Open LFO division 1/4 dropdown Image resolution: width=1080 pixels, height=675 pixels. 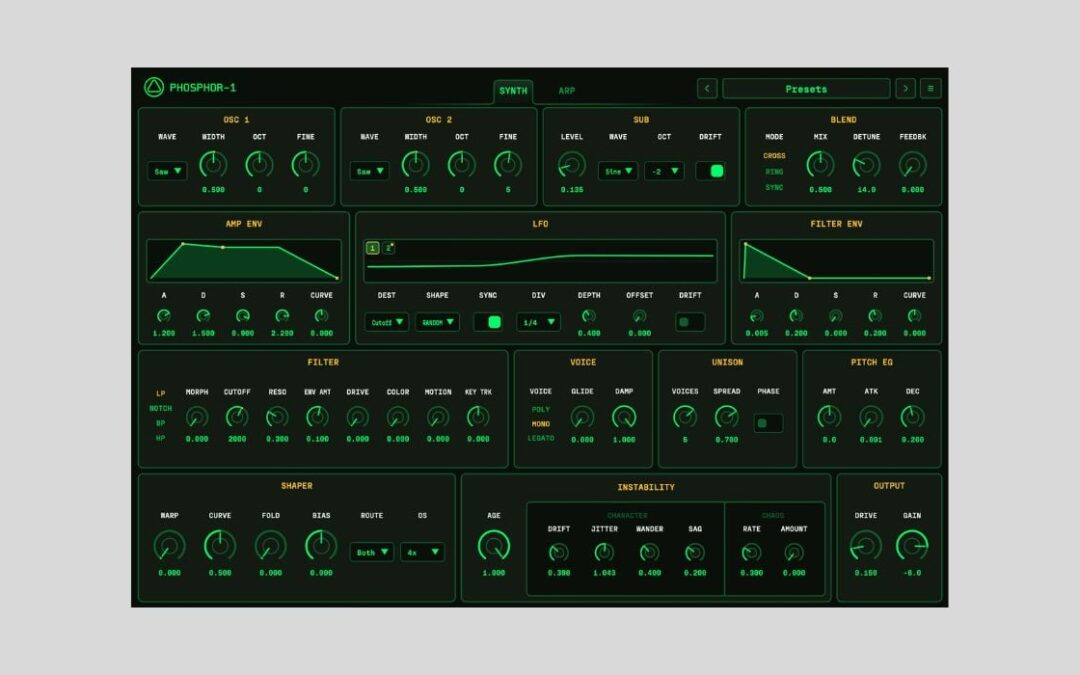(x=539, y=322)
